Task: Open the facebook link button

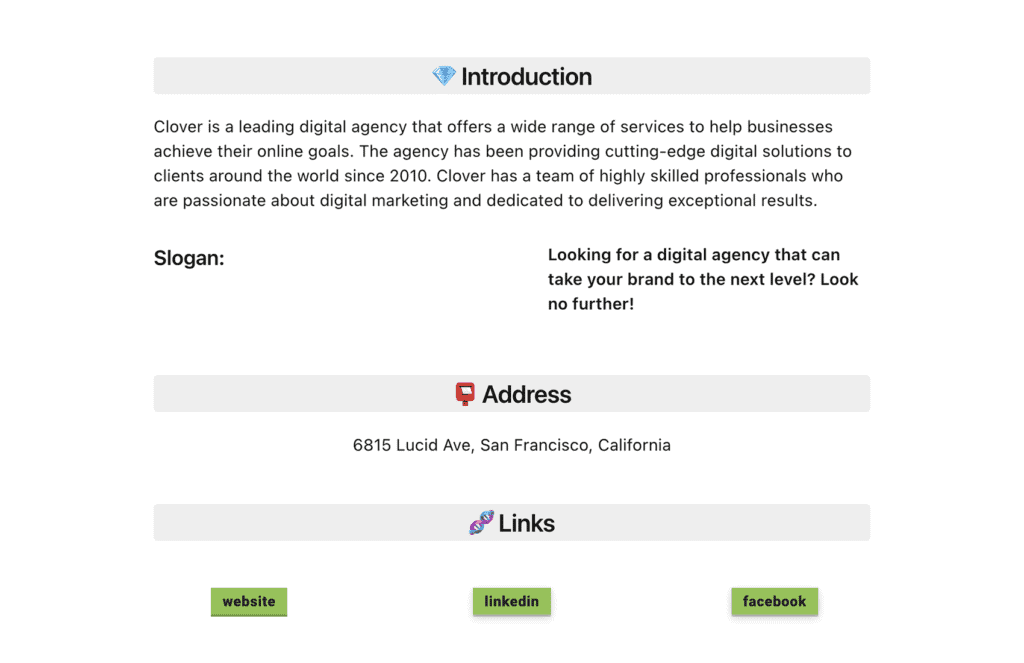Action: [x=774, y=602]
